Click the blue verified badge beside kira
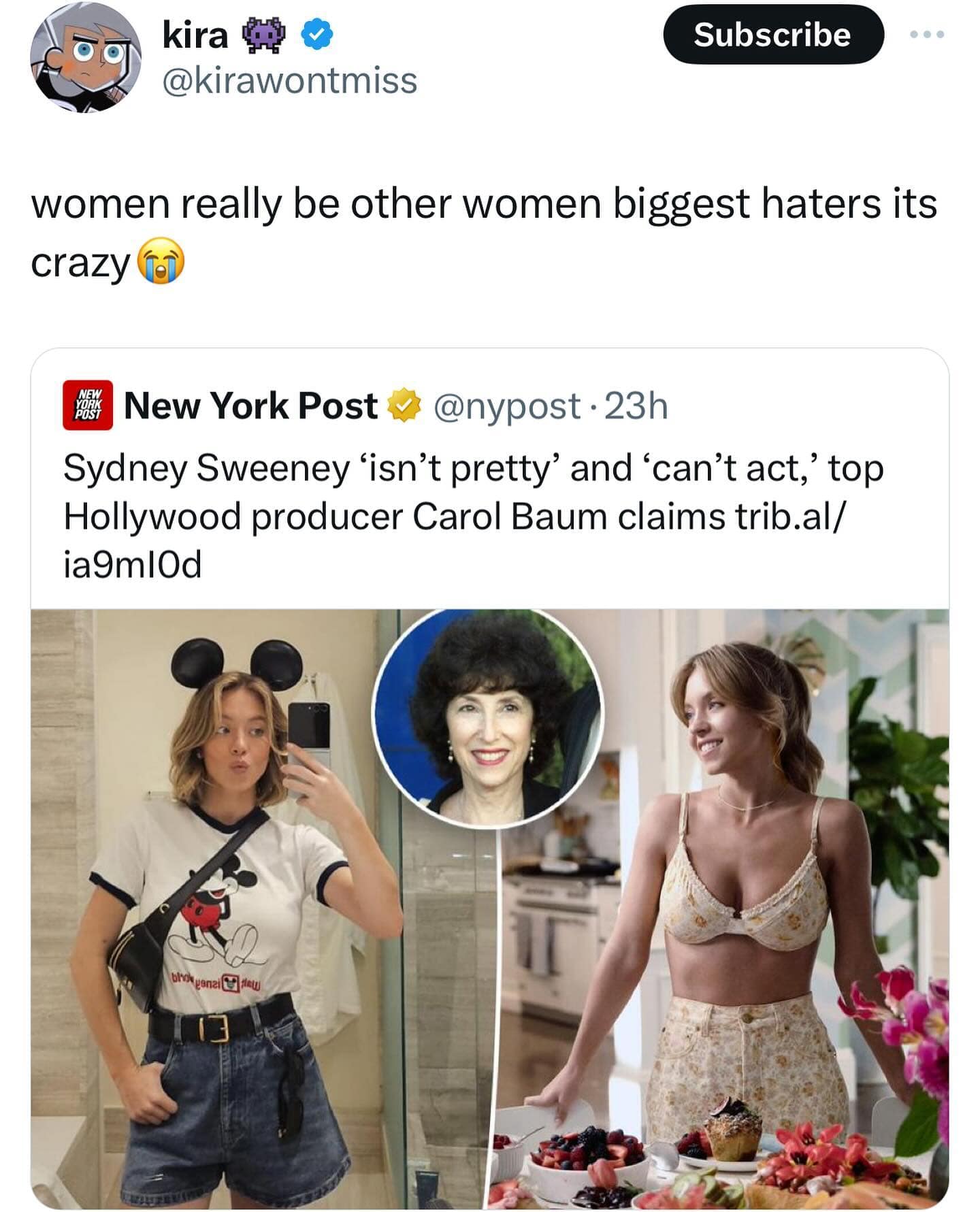 pos(316,35)
